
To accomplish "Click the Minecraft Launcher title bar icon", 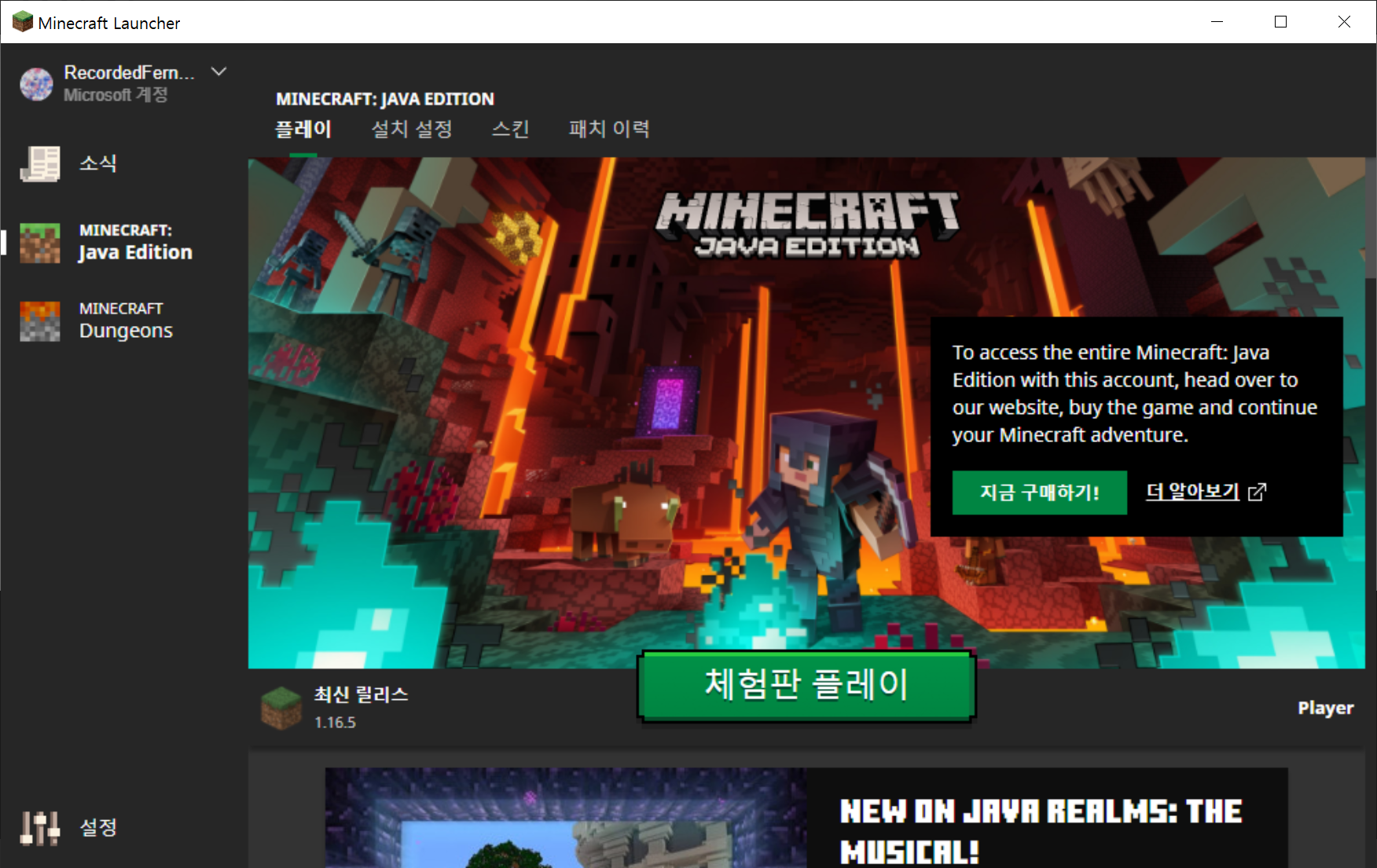I will (23, 22).
